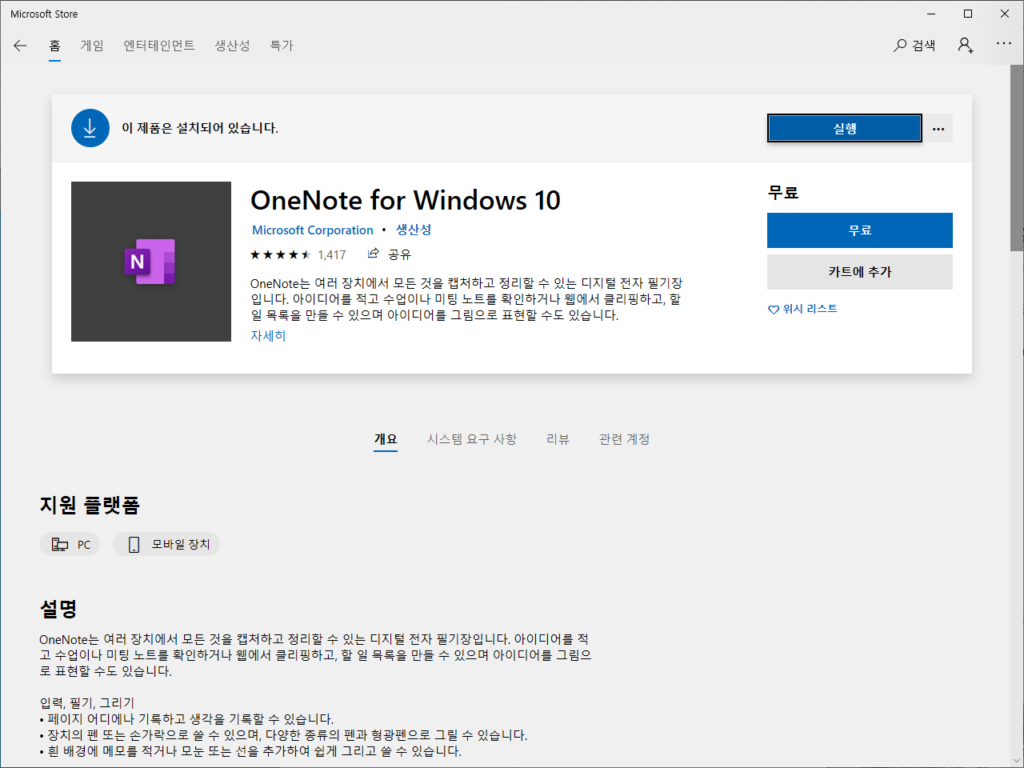Select the 개요 overview tab
This screenshot has height=768, width=1024.
click(386, 438)
